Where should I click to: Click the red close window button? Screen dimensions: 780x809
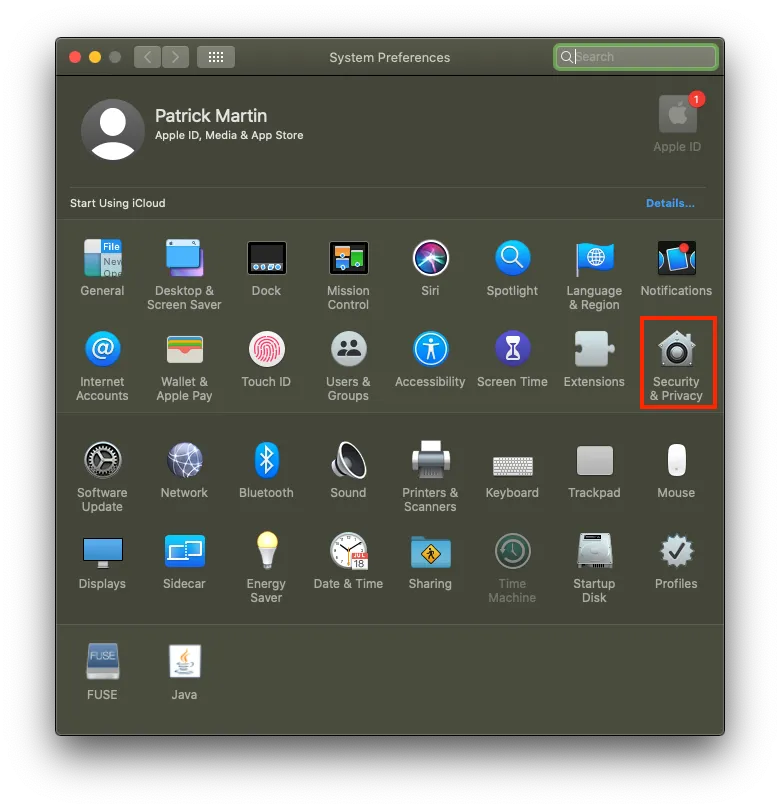pos(75,57)
